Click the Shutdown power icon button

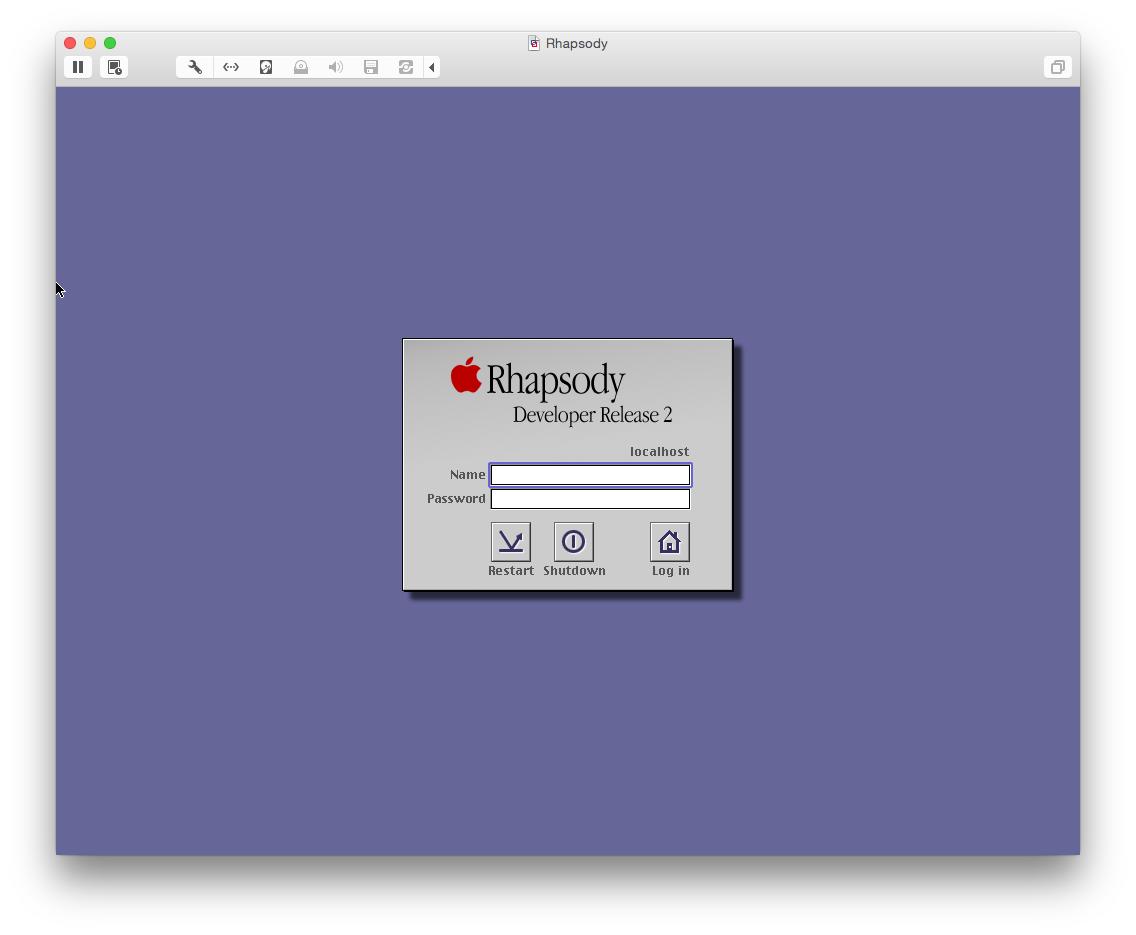point(574,542)
